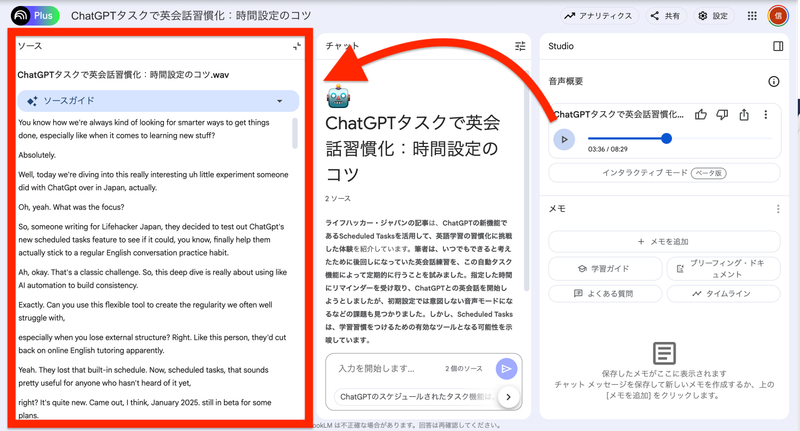Click the メモを追加 button
Image resolution: width=800 pixels, height=431 pixels.
(664, 242)
